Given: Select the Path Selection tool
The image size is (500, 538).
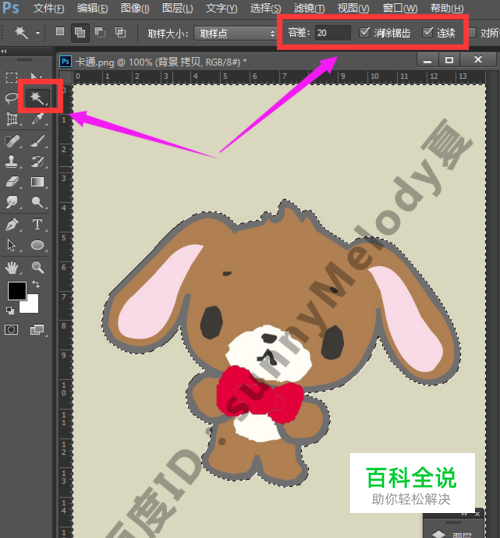Looking at the screenshot, I should 12,245.
